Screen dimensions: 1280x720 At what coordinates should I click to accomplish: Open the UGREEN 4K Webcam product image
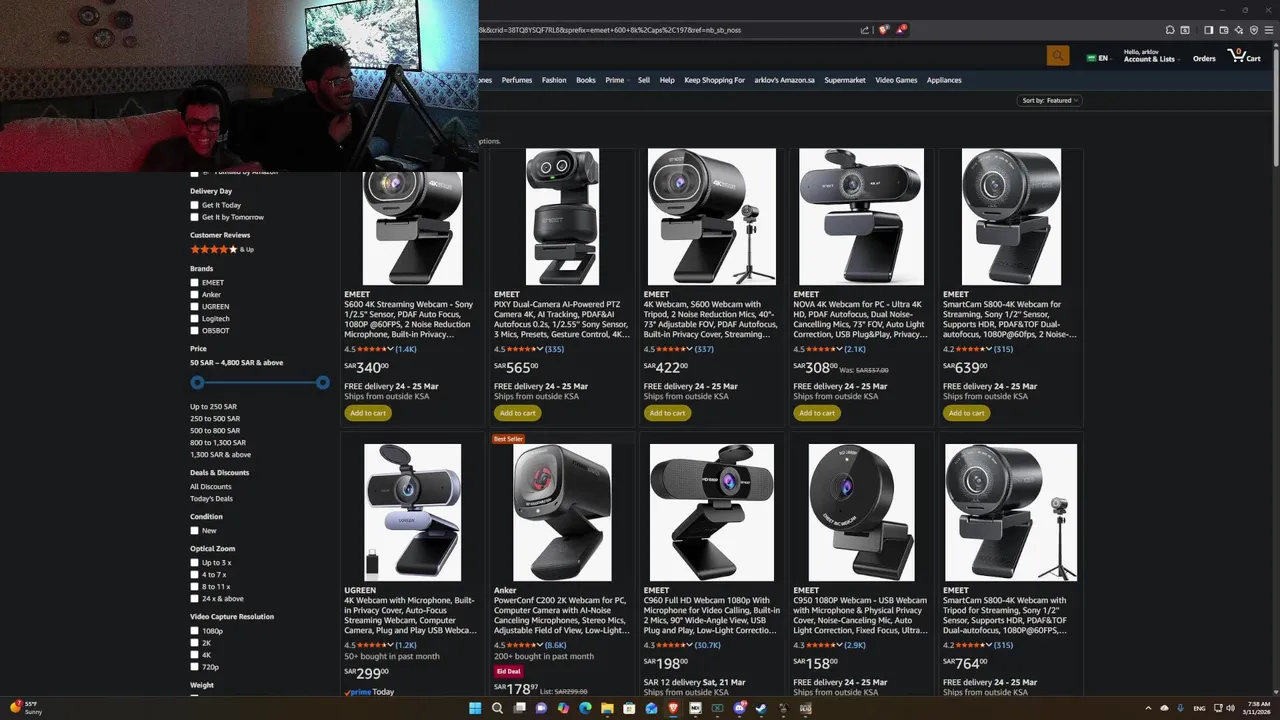(x=413, y=513)
